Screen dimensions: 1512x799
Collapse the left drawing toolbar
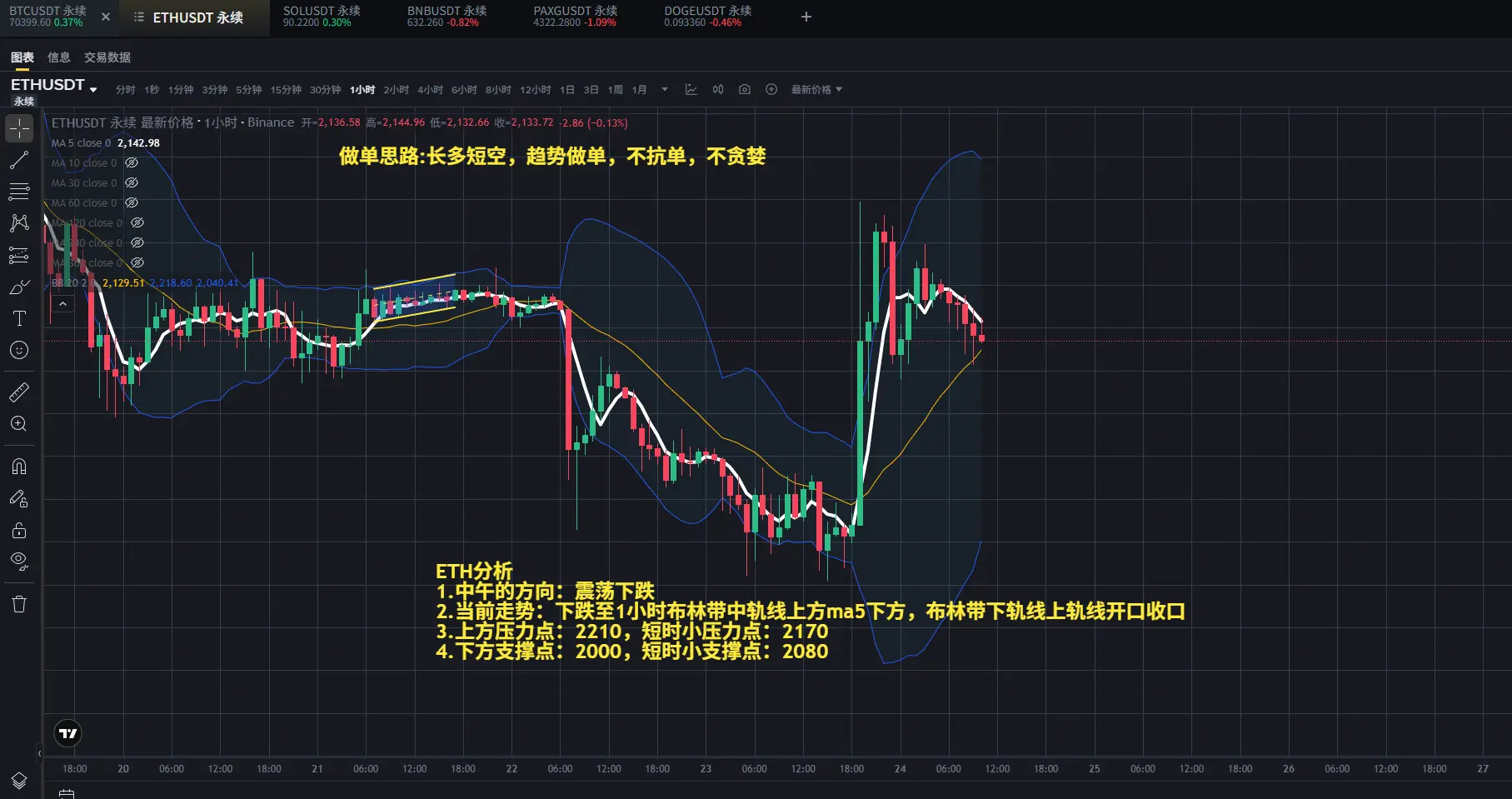click(39, 753)
